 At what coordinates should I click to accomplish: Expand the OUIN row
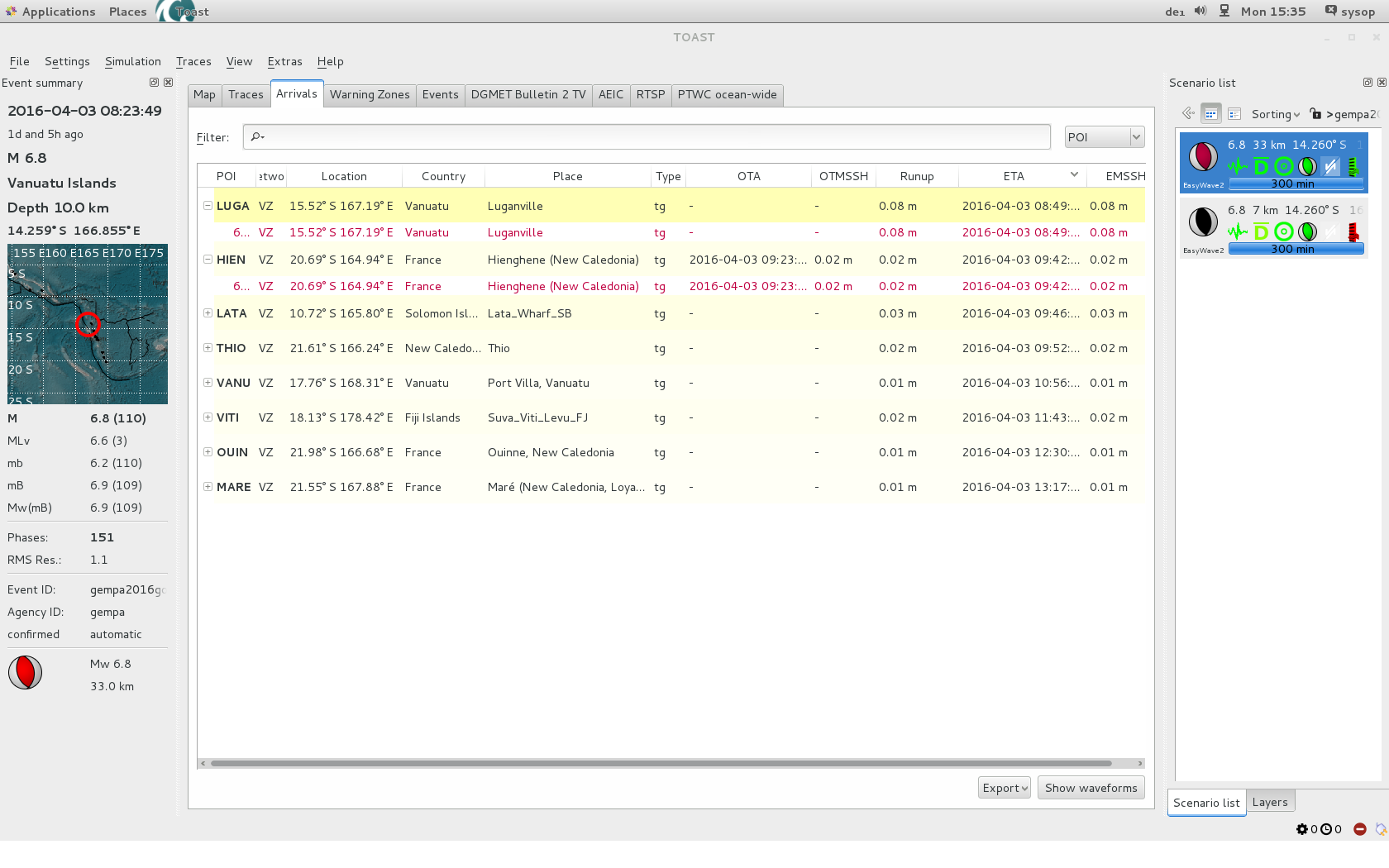tap(208, 452)
